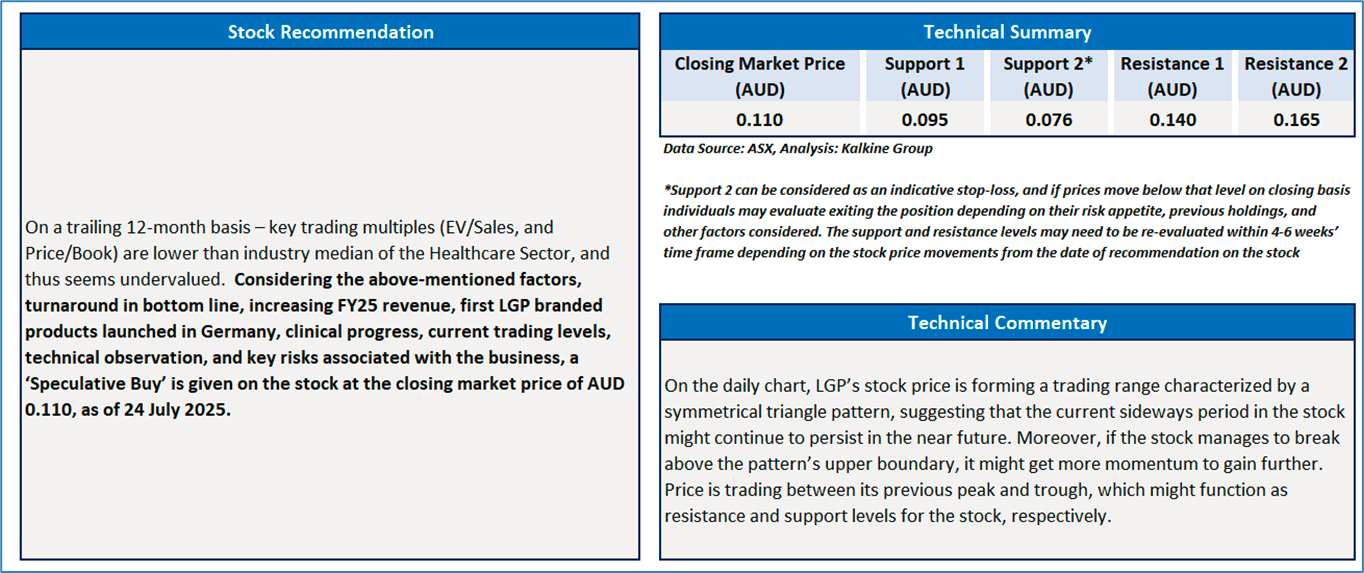Click the Technical Commentary header bar
1364x573 pixels.
point(1007,323)
